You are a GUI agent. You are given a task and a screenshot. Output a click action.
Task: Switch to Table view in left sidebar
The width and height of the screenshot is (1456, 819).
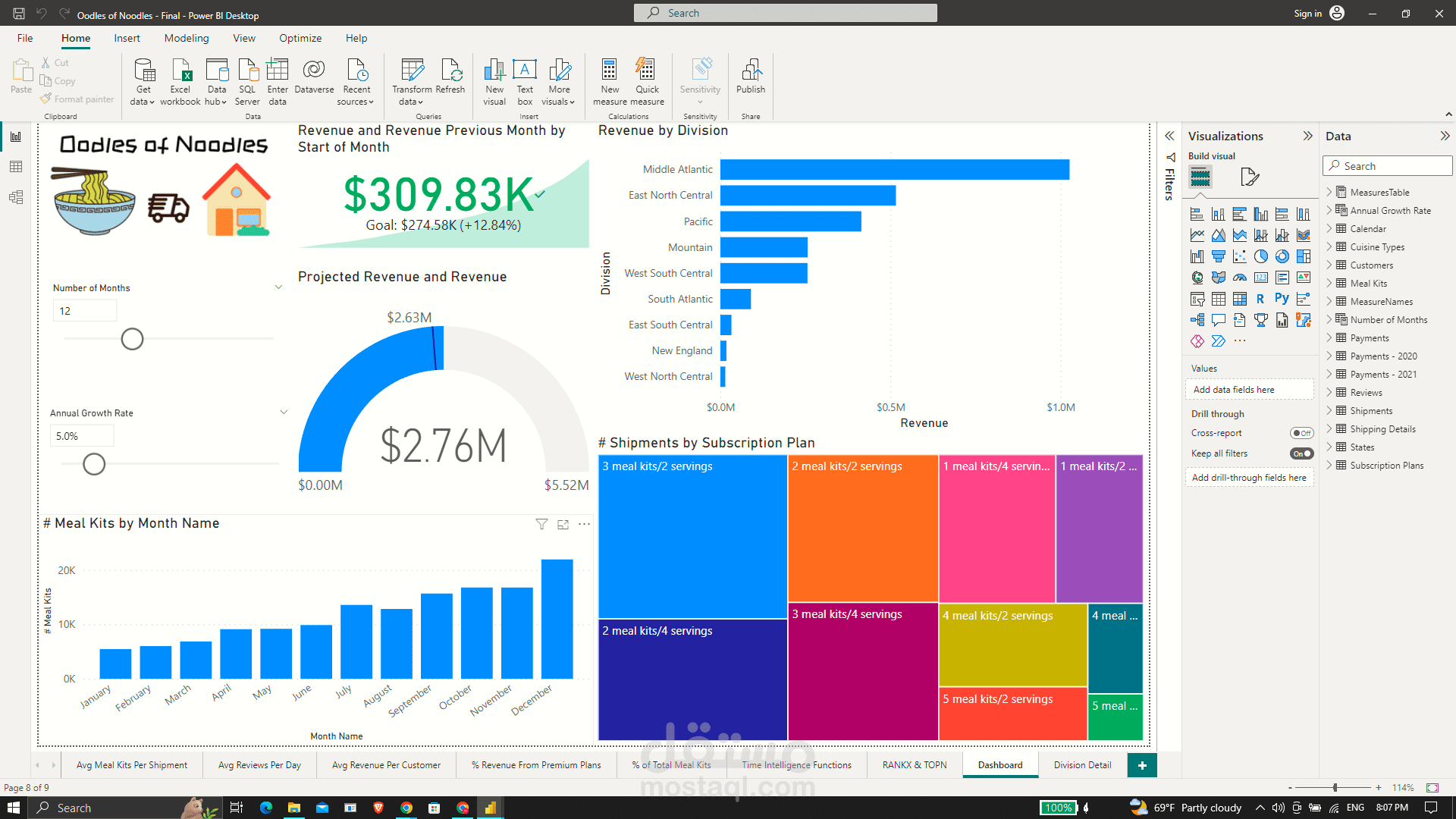tap(16, 167)
